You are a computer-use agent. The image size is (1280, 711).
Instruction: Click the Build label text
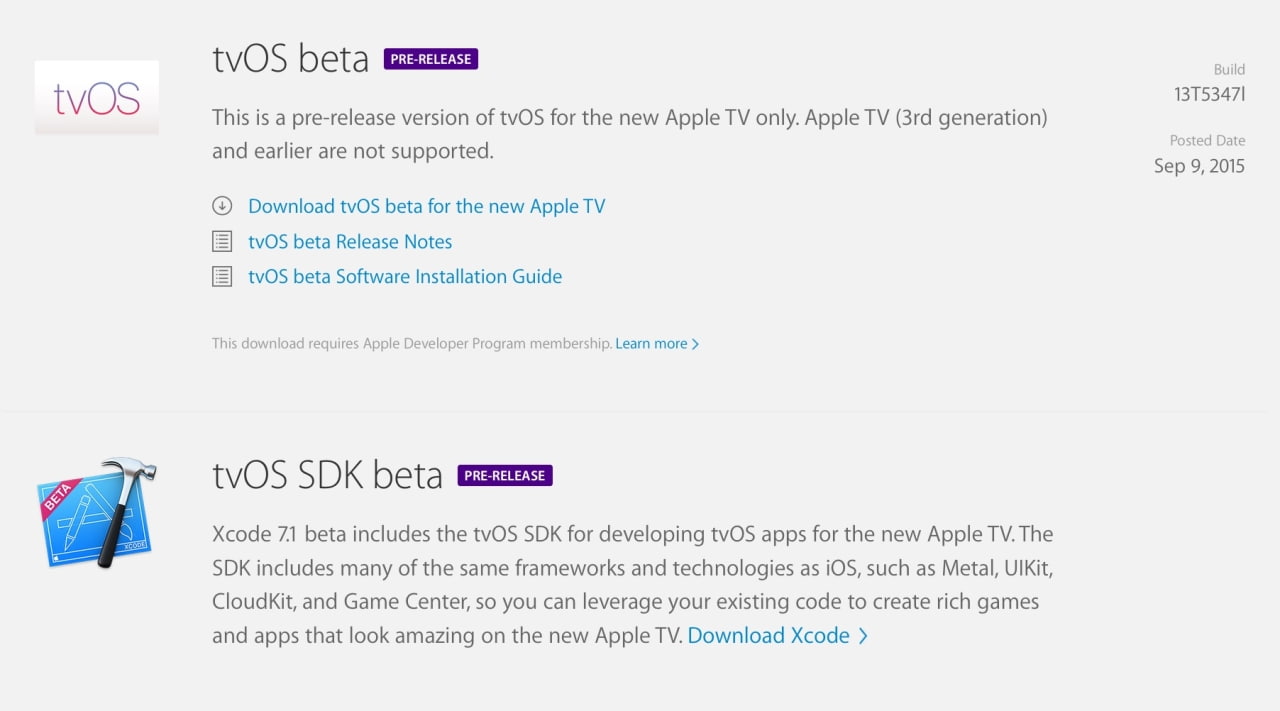coord(1229,69)
